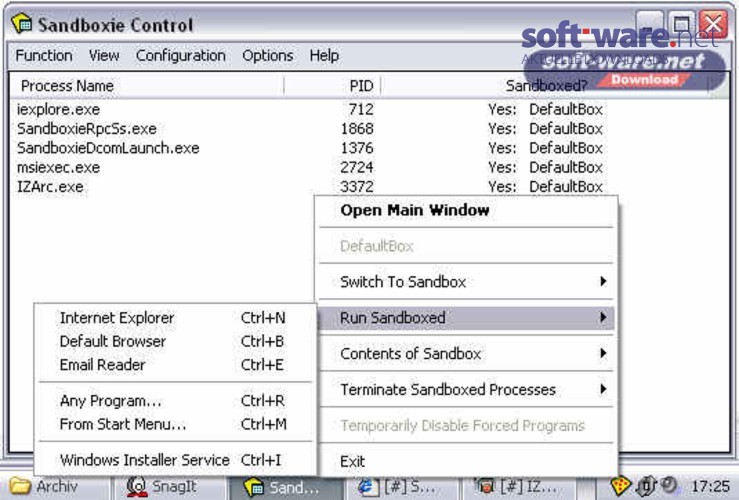Click the Sandboxie Control title bar icon
The height and width of the screenshot is (500, 739).
click(x=22, y=24)
